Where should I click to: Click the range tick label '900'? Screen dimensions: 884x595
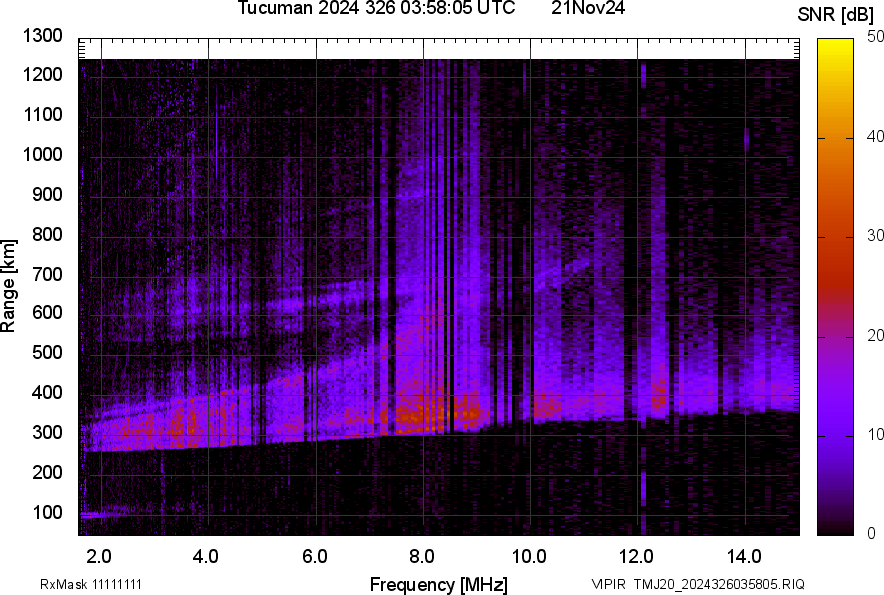[x=47, y=195]
